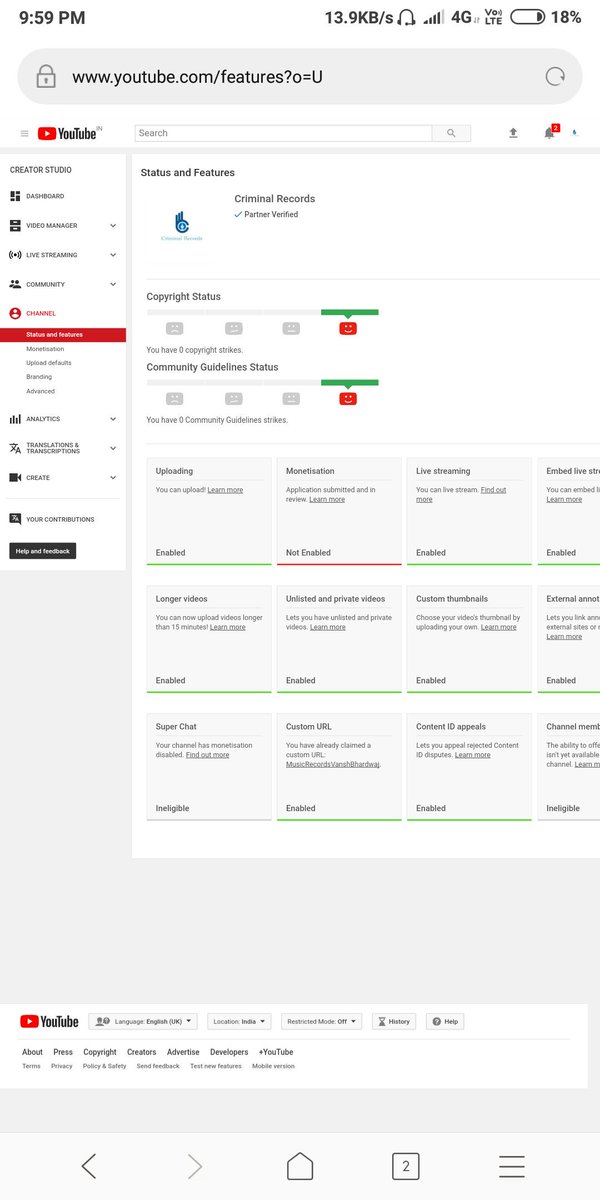Click the footer History button
This screenshot has width=600, height=1200.
coord(394,1021)
